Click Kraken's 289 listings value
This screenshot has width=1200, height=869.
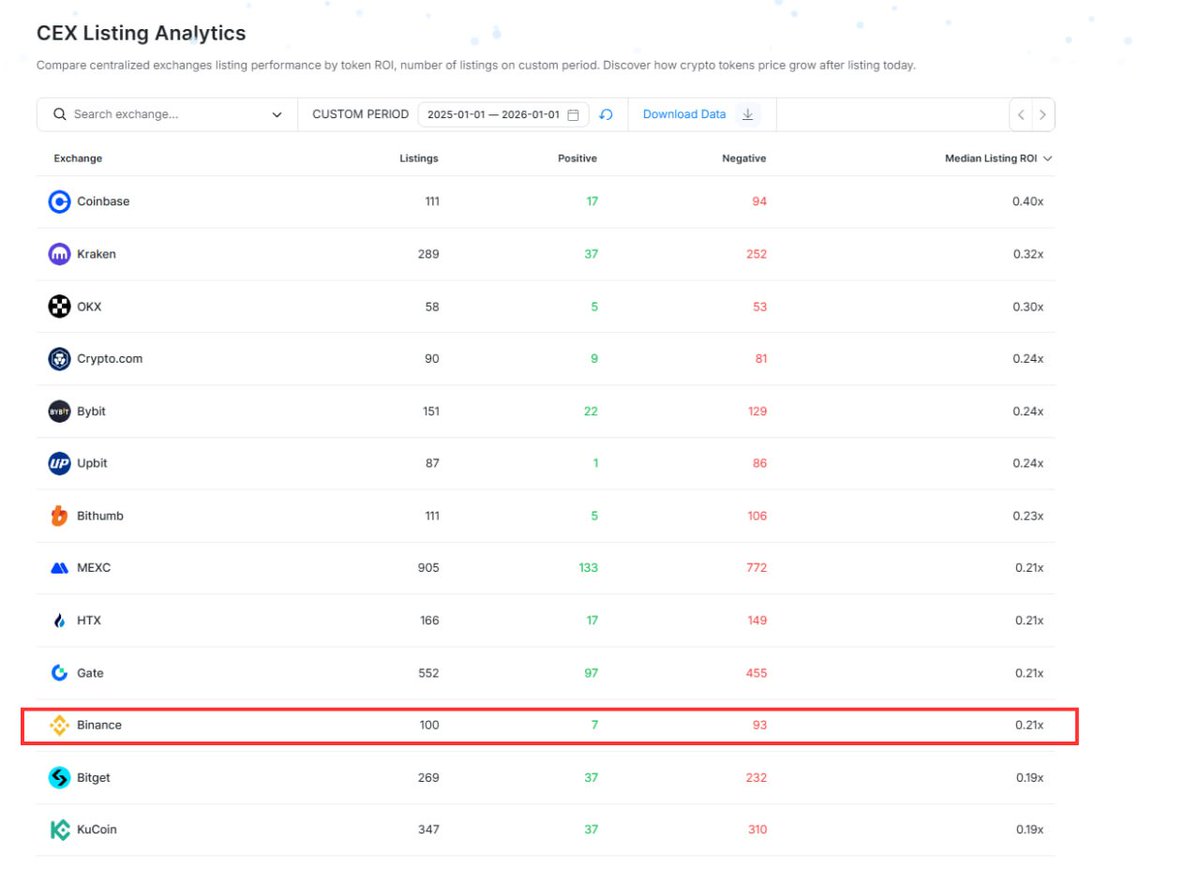(x=428, y=254)
